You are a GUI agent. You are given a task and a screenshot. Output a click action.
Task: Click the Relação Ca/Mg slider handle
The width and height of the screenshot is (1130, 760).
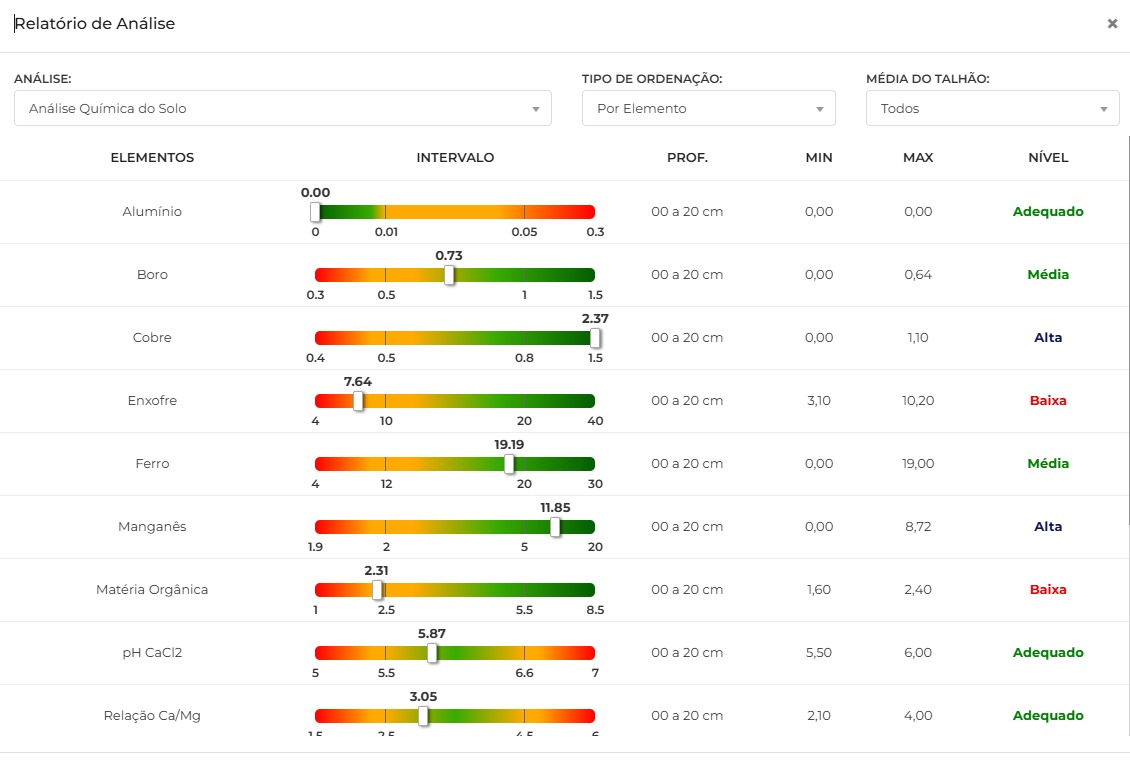(423, 716)
